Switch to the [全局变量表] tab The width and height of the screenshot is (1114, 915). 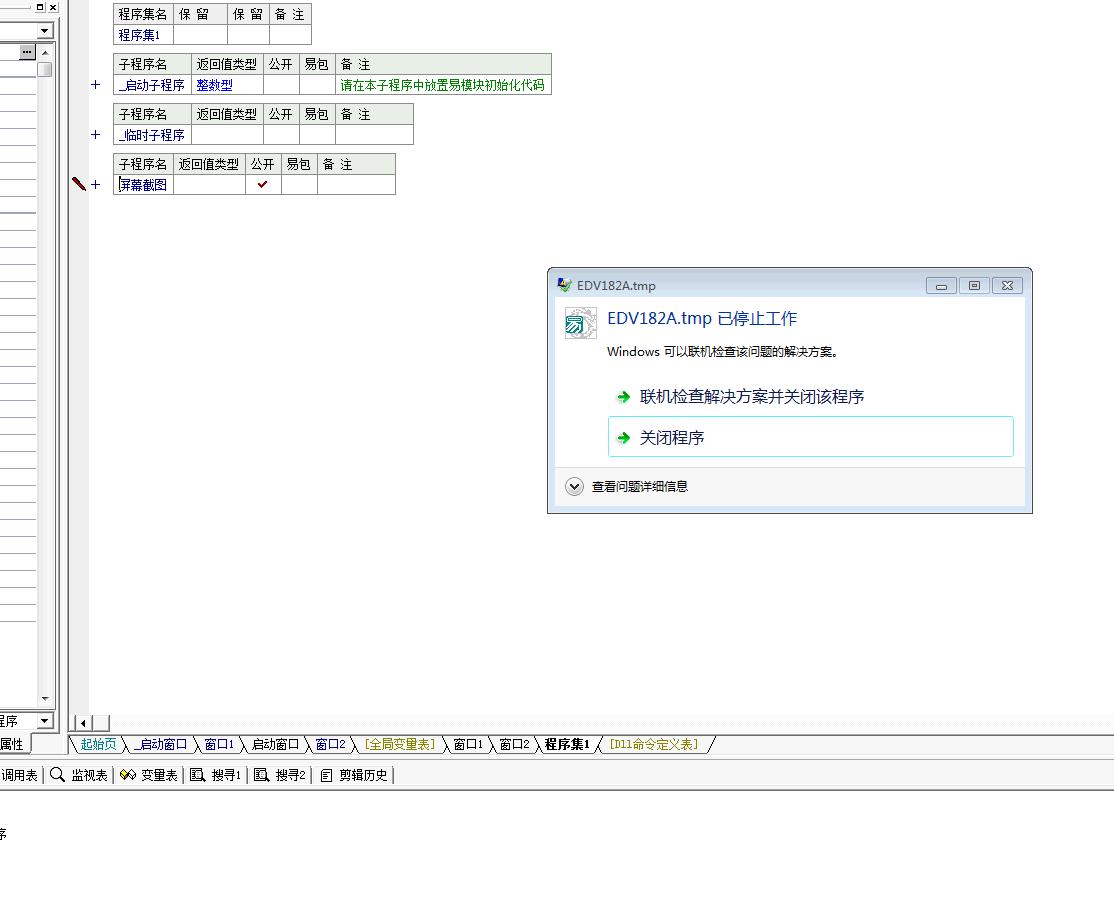399,745
